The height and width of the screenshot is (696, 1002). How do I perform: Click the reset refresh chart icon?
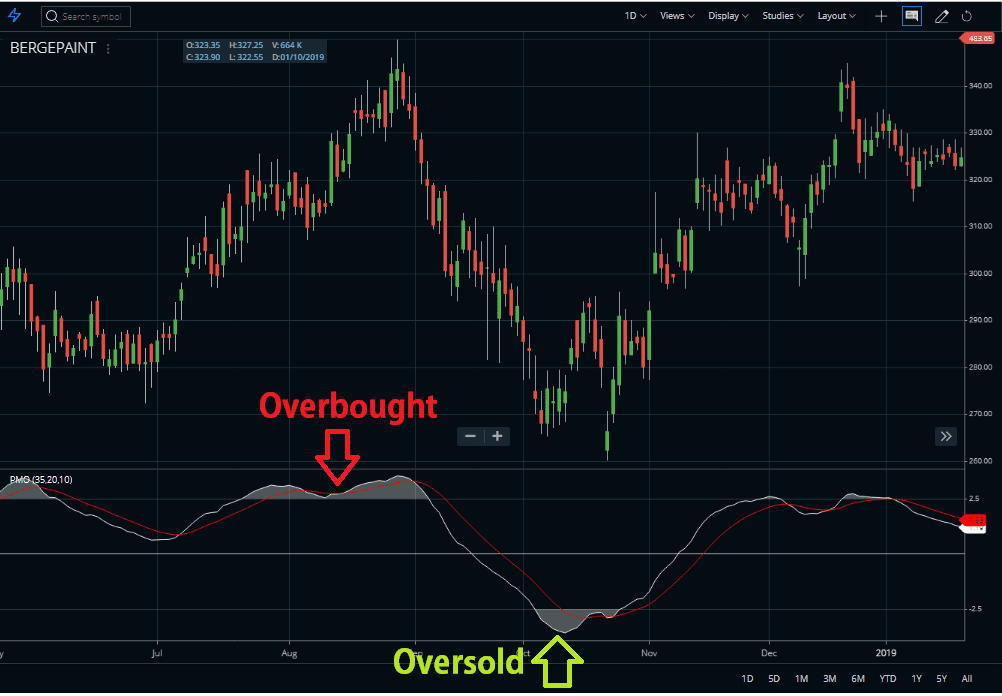[967, 17]
